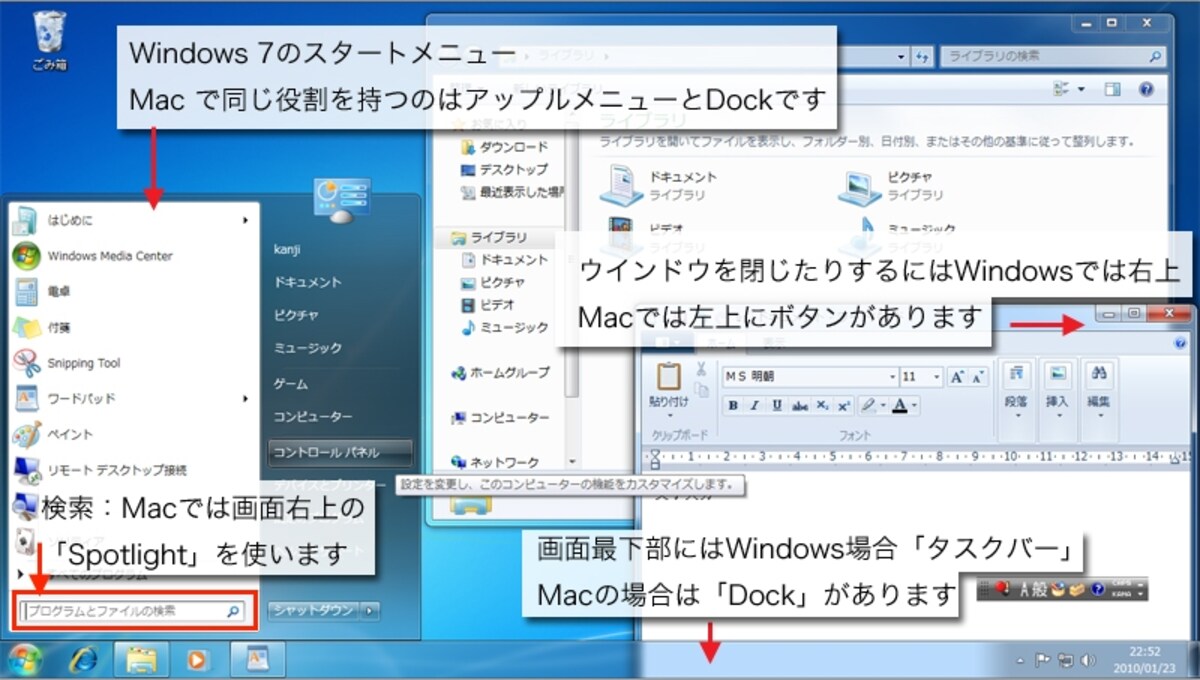Toggle italic formatting in WordPad

click(x=755, y=405)
